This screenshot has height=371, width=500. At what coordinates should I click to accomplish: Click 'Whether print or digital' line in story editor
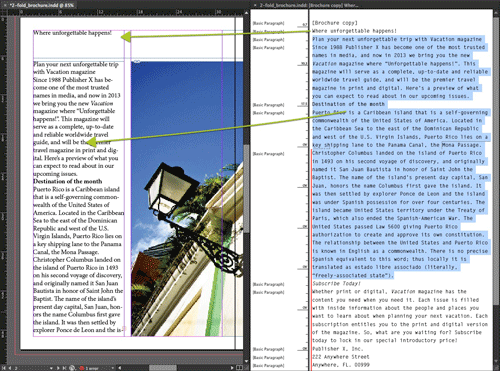pos(389,291)
